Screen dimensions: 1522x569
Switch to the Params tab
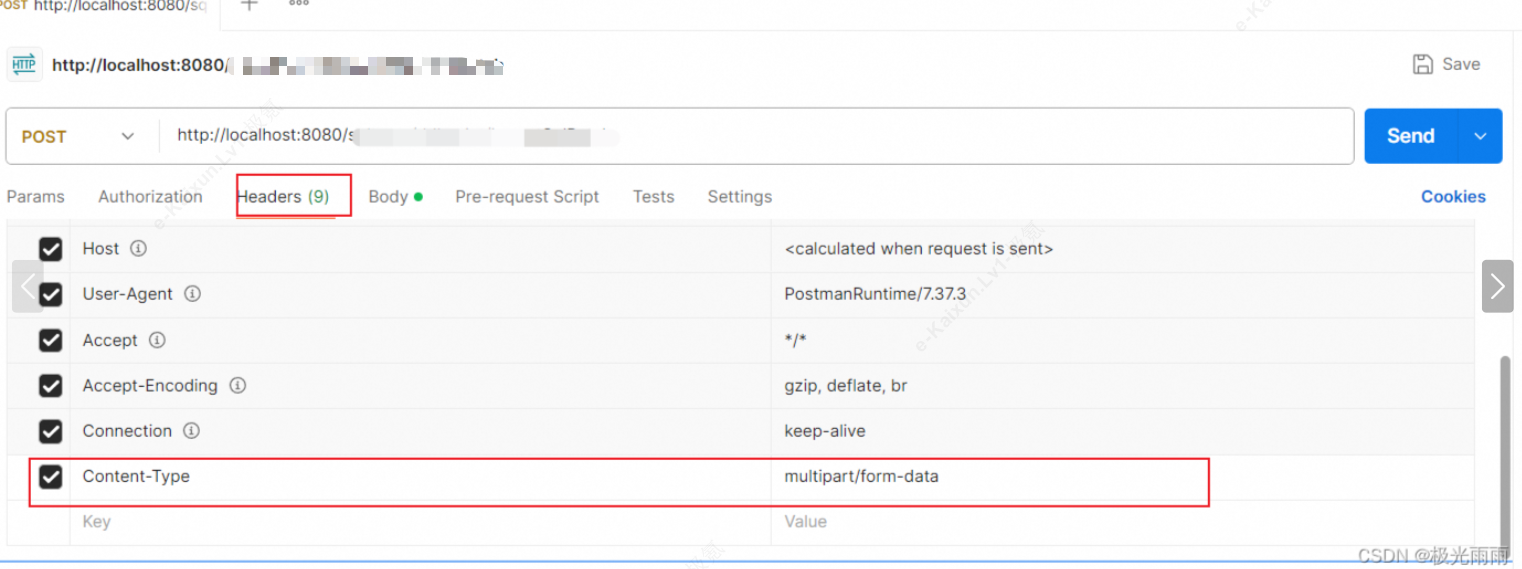point(35,197)
